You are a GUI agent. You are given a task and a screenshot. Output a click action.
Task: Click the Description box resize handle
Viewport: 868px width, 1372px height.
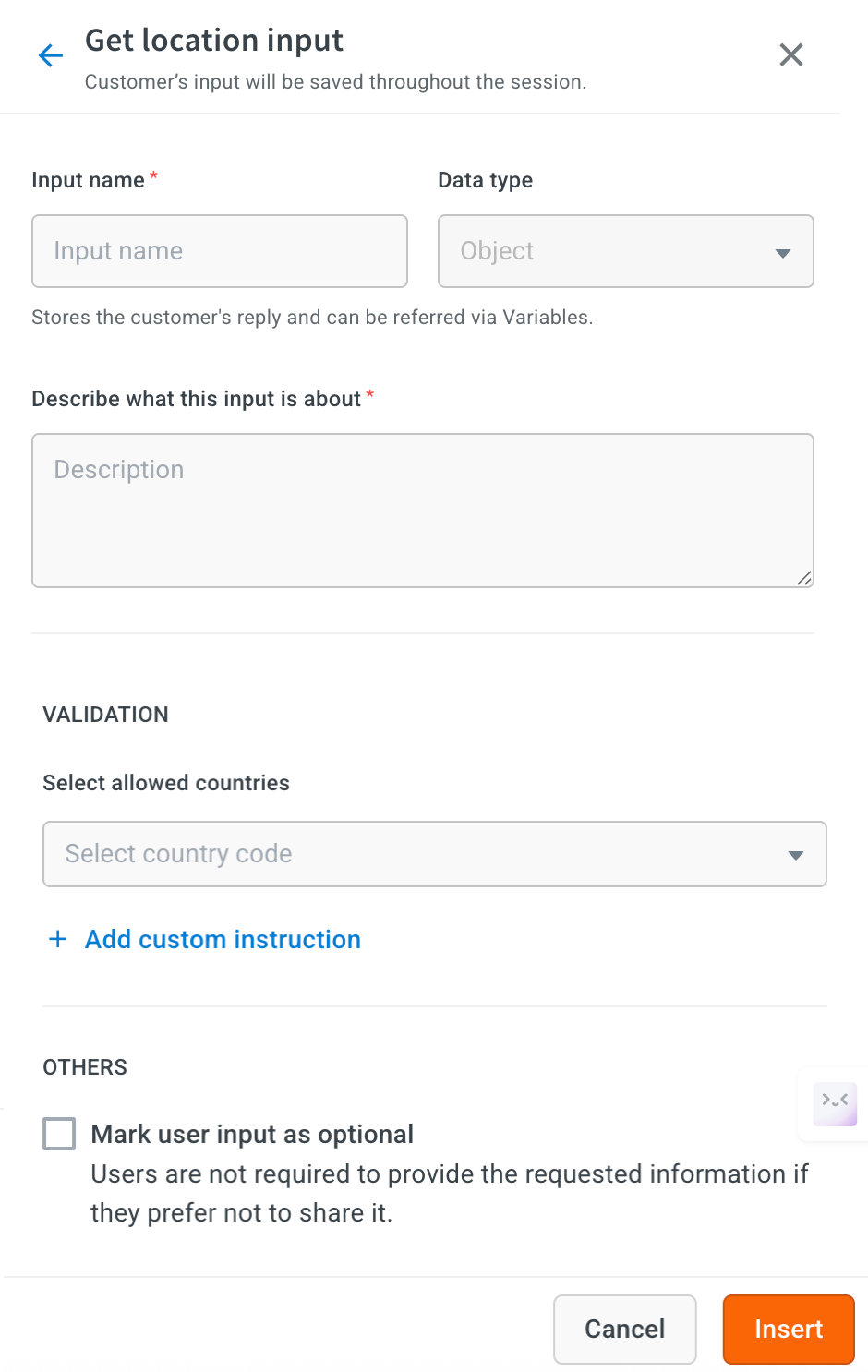[804, 578]
